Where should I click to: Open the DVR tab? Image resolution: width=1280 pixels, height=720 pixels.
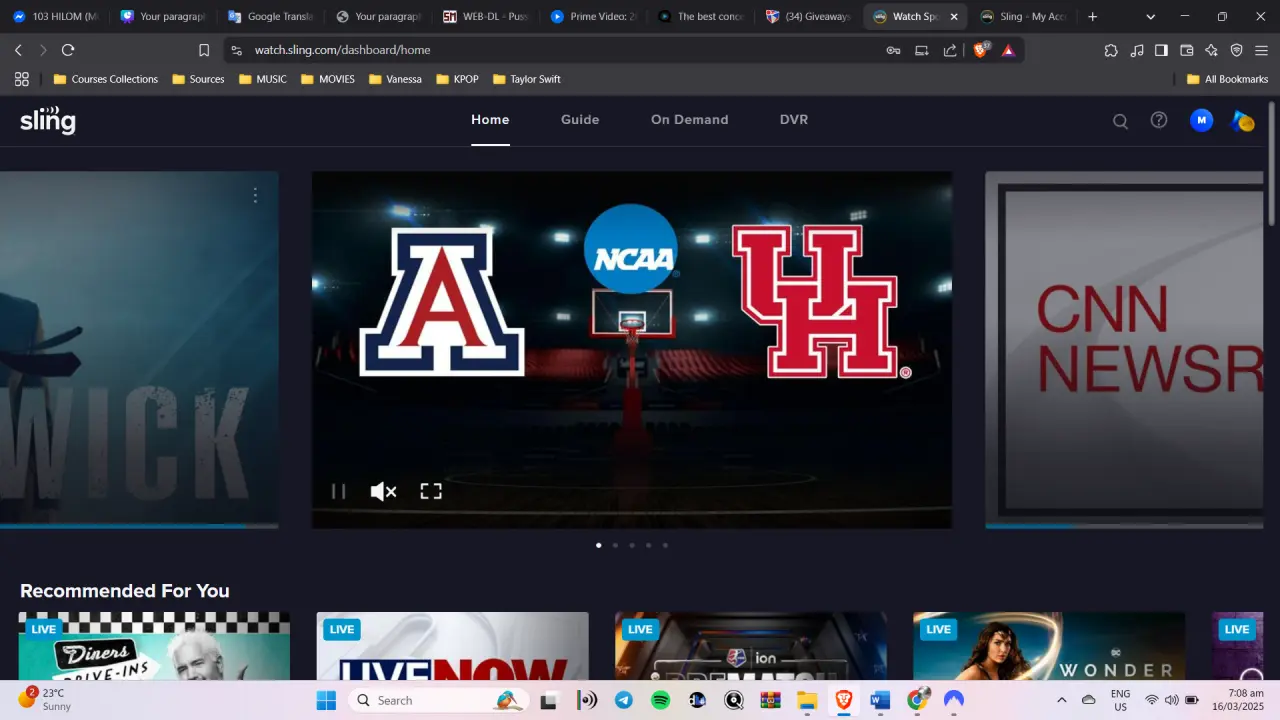(794, 120)
